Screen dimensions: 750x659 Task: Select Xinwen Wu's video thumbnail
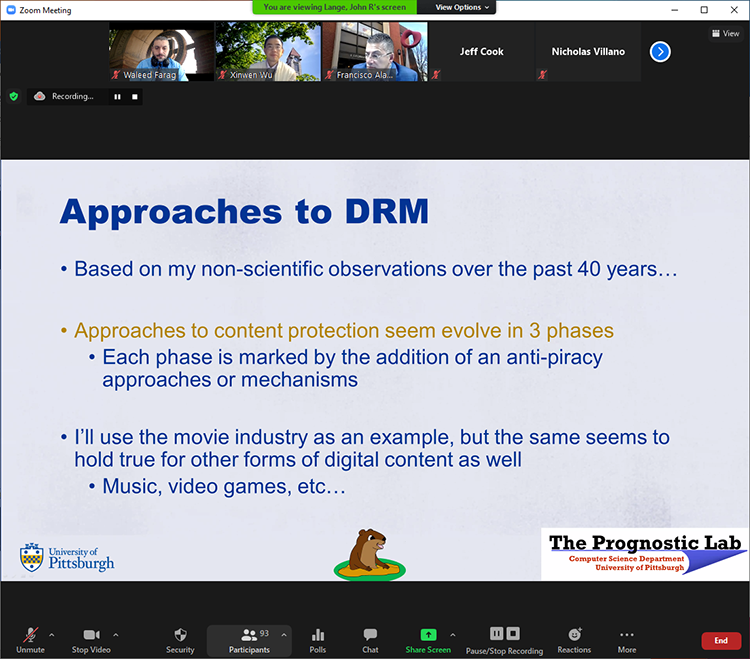tap(268, 52)
